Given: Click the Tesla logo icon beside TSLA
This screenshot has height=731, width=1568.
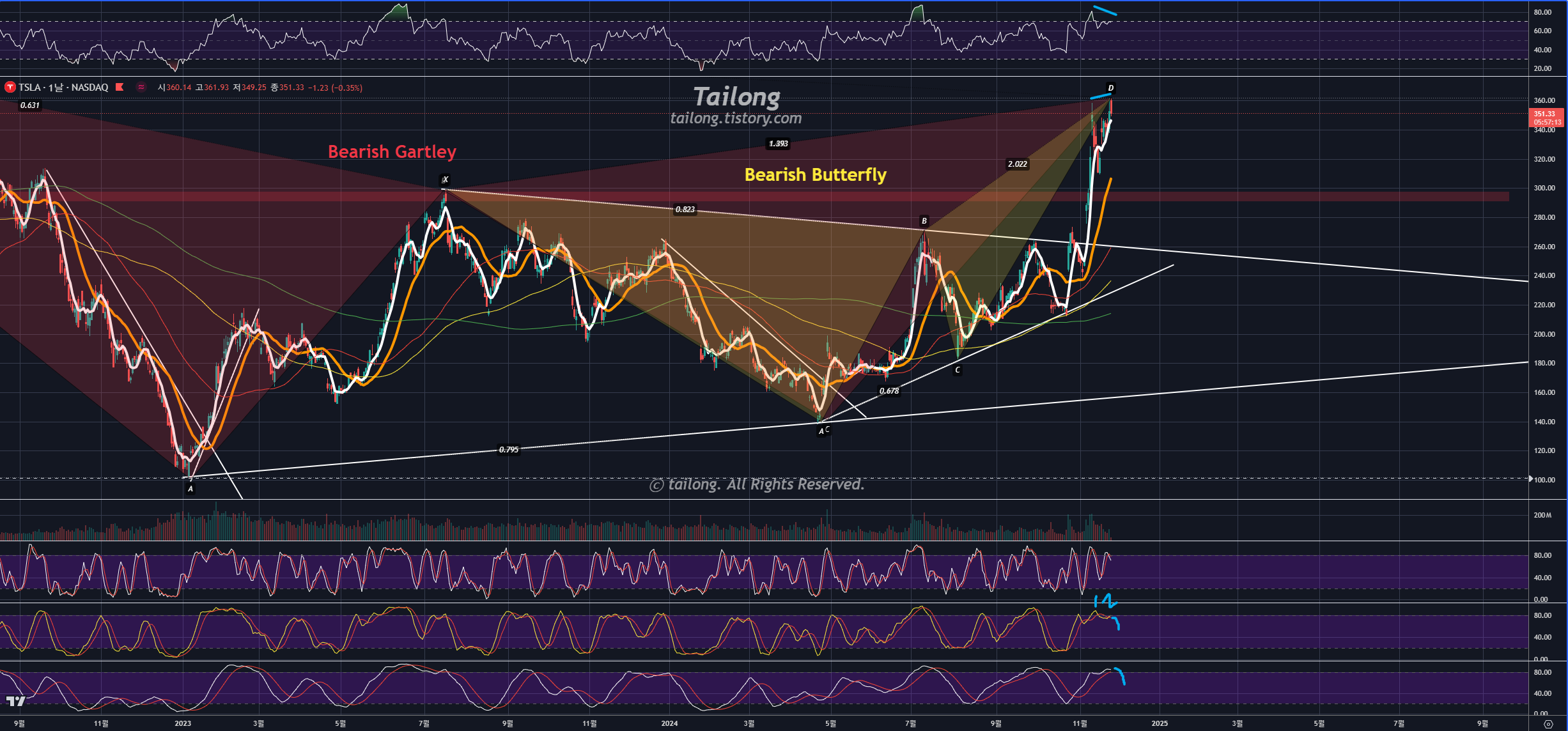Looking at the screenshot, I should [10, 88].
